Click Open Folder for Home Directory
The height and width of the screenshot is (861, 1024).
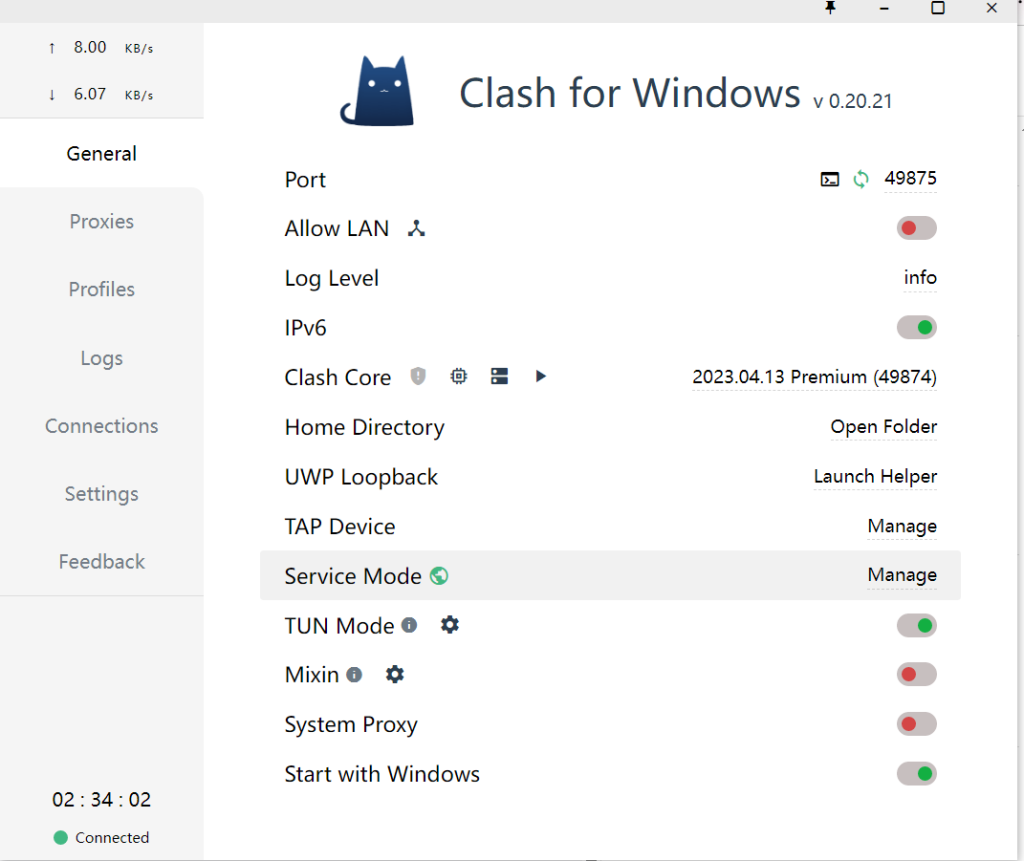point(884,427)
